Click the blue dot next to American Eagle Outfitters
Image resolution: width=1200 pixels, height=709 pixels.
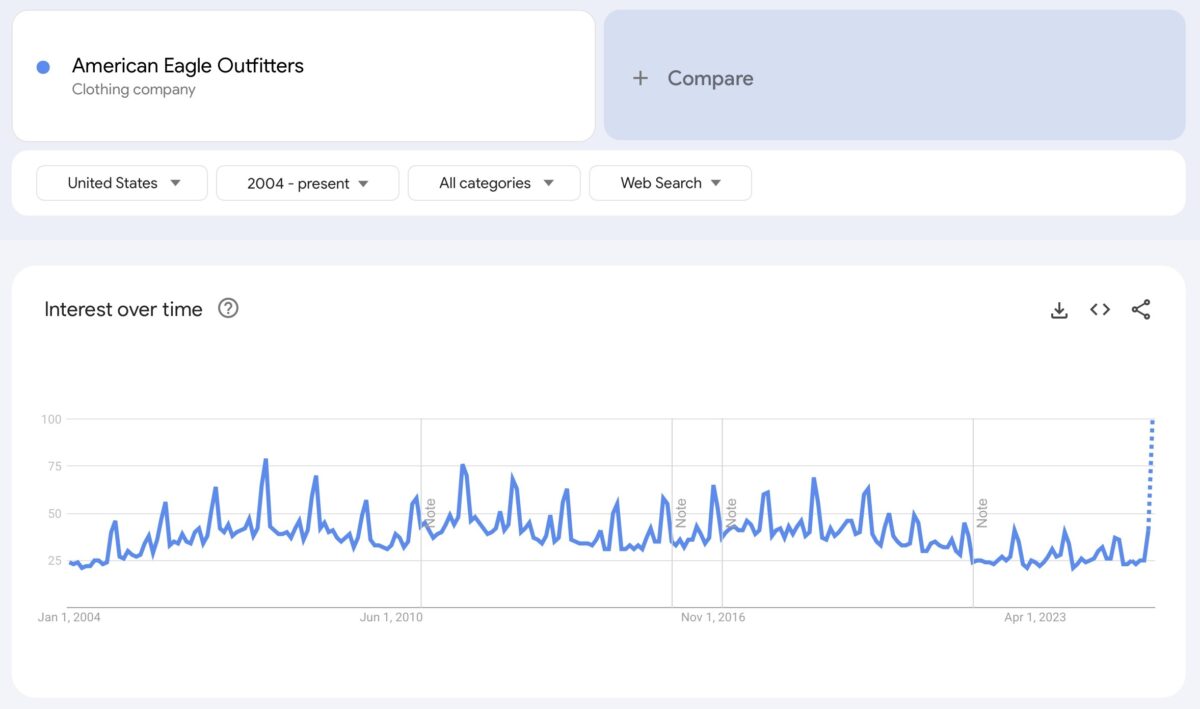43,65
